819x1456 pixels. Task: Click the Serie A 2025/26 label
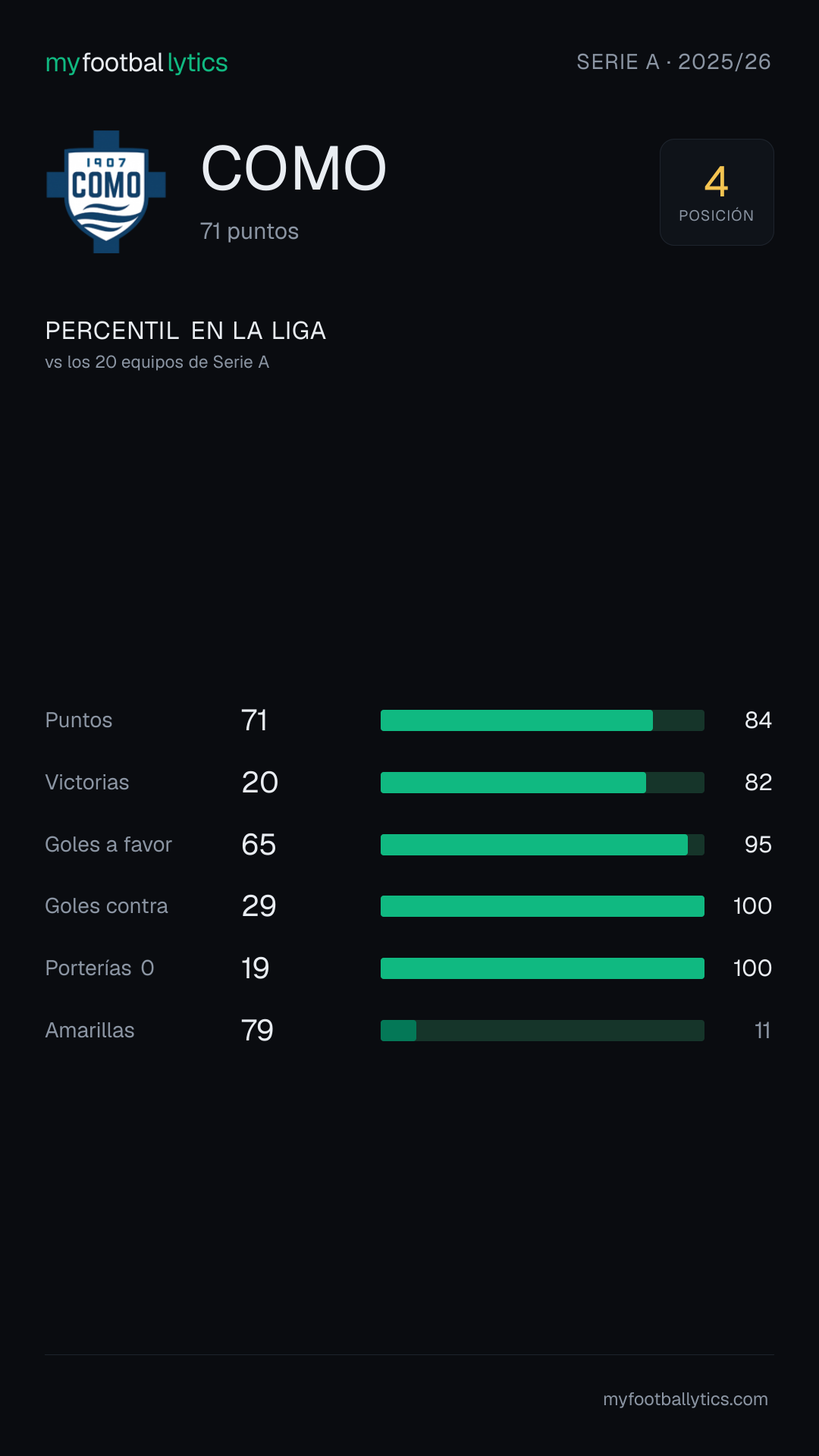tap(673, 62)
